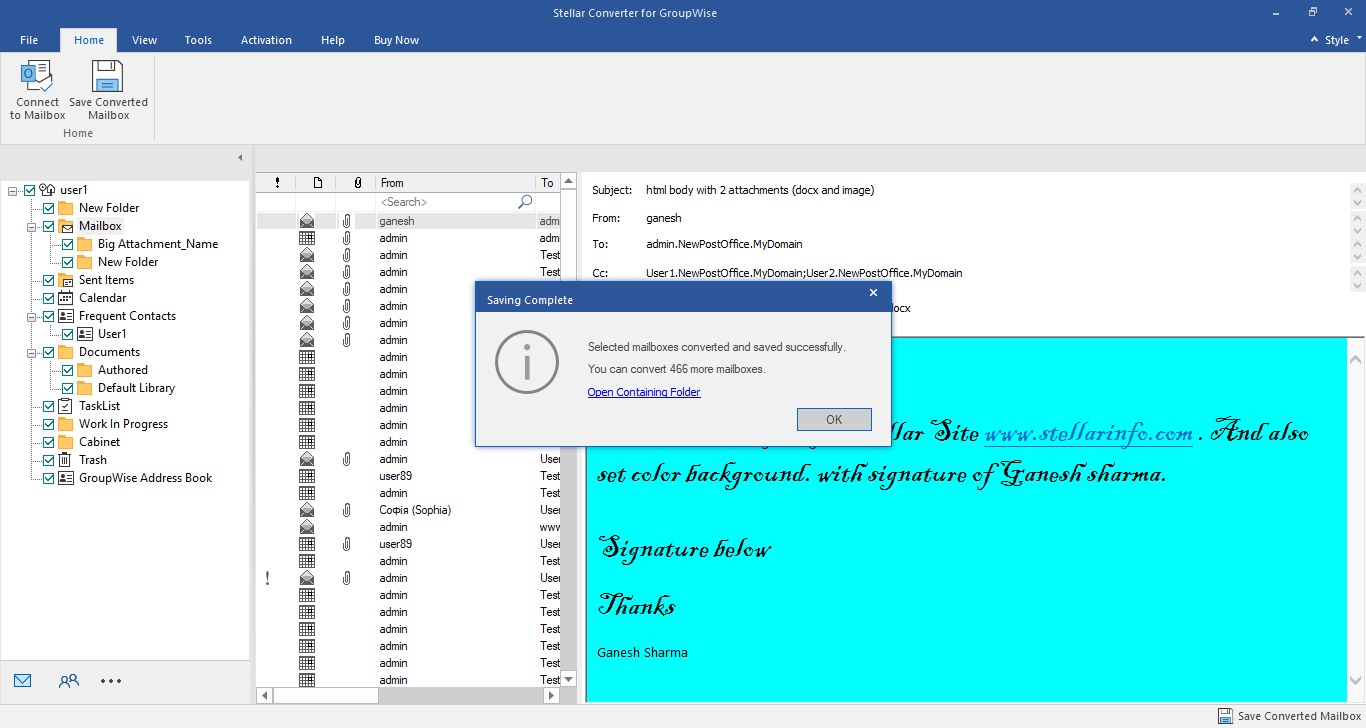
Task: Open the File menu
Action: point(29,40)
